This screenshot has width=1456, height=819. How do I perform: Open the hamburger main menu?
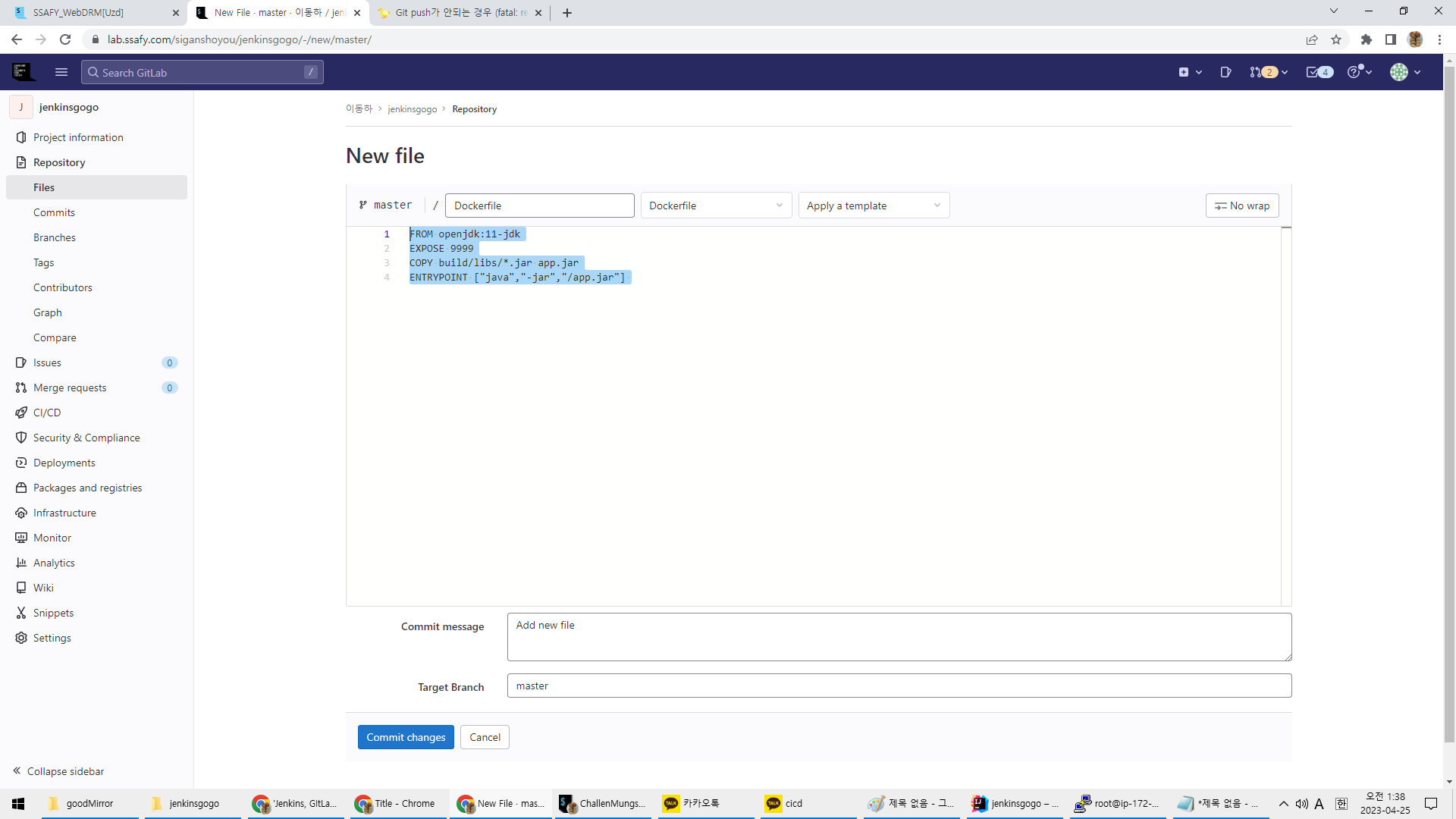(61, 72)
